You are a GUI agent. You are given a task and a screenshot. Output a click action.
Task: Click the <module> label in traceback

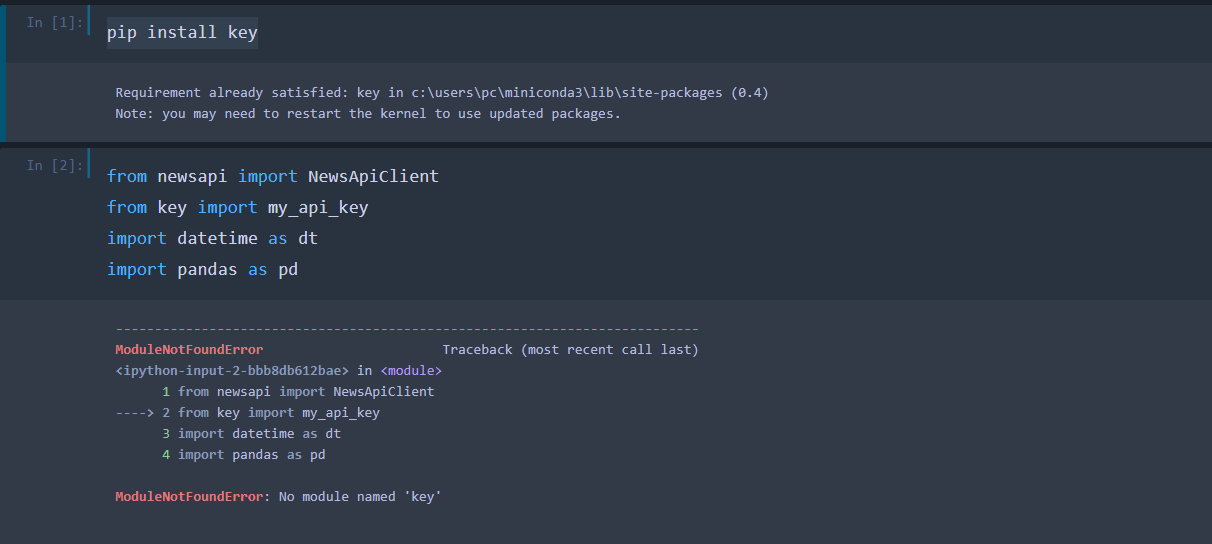[411, 371]
